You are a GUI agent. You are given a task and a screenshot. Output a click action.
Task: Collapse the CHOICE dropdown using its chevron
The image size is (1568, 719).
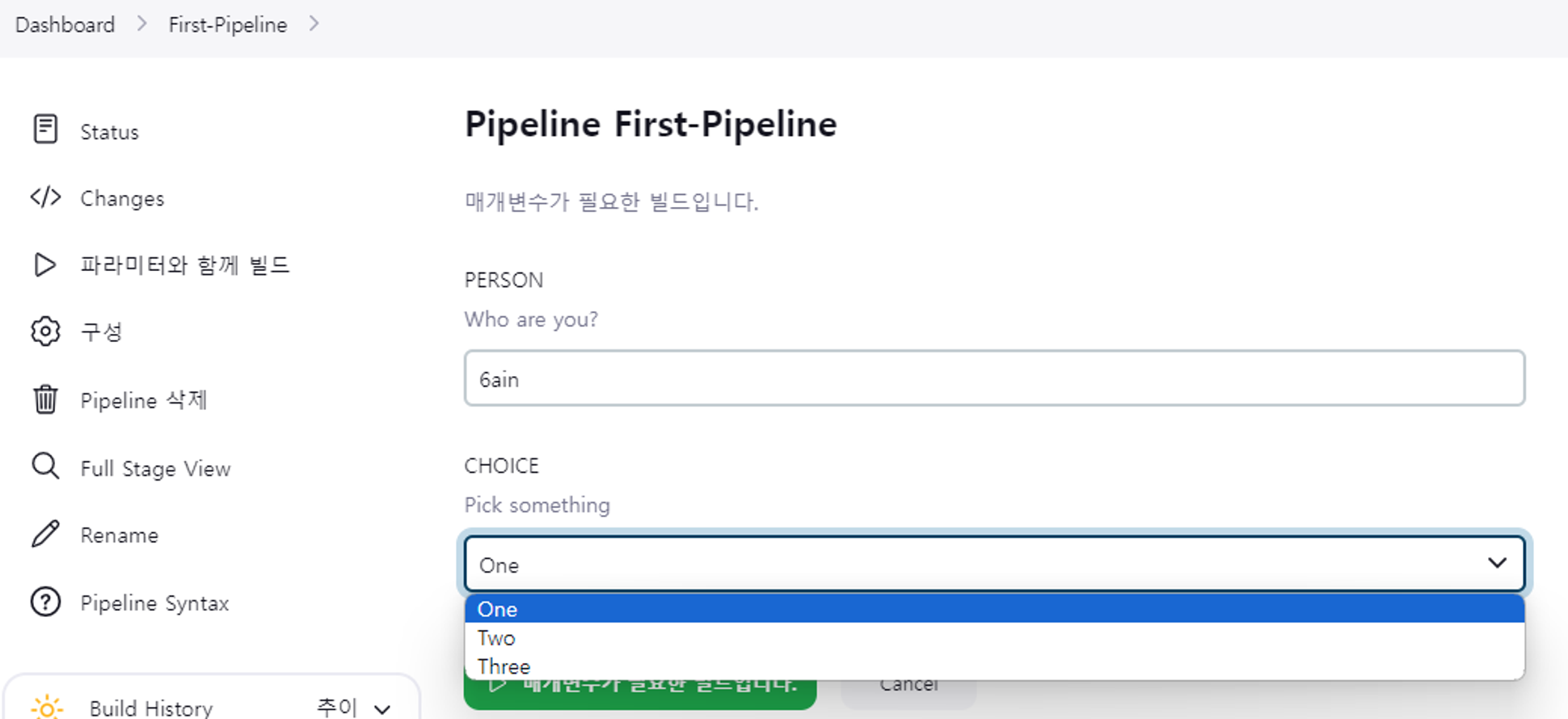1497,563
